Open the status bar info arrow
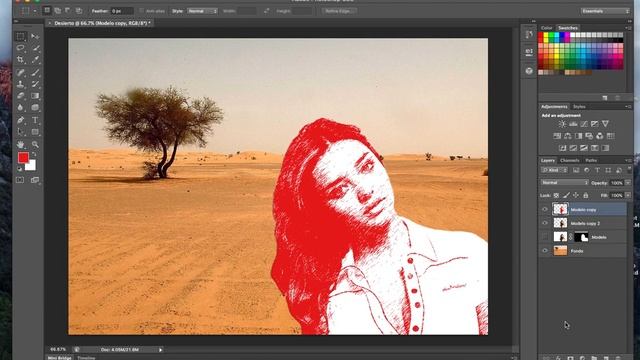The height and width of the screenshot is (360, 640). coord(160,350)
